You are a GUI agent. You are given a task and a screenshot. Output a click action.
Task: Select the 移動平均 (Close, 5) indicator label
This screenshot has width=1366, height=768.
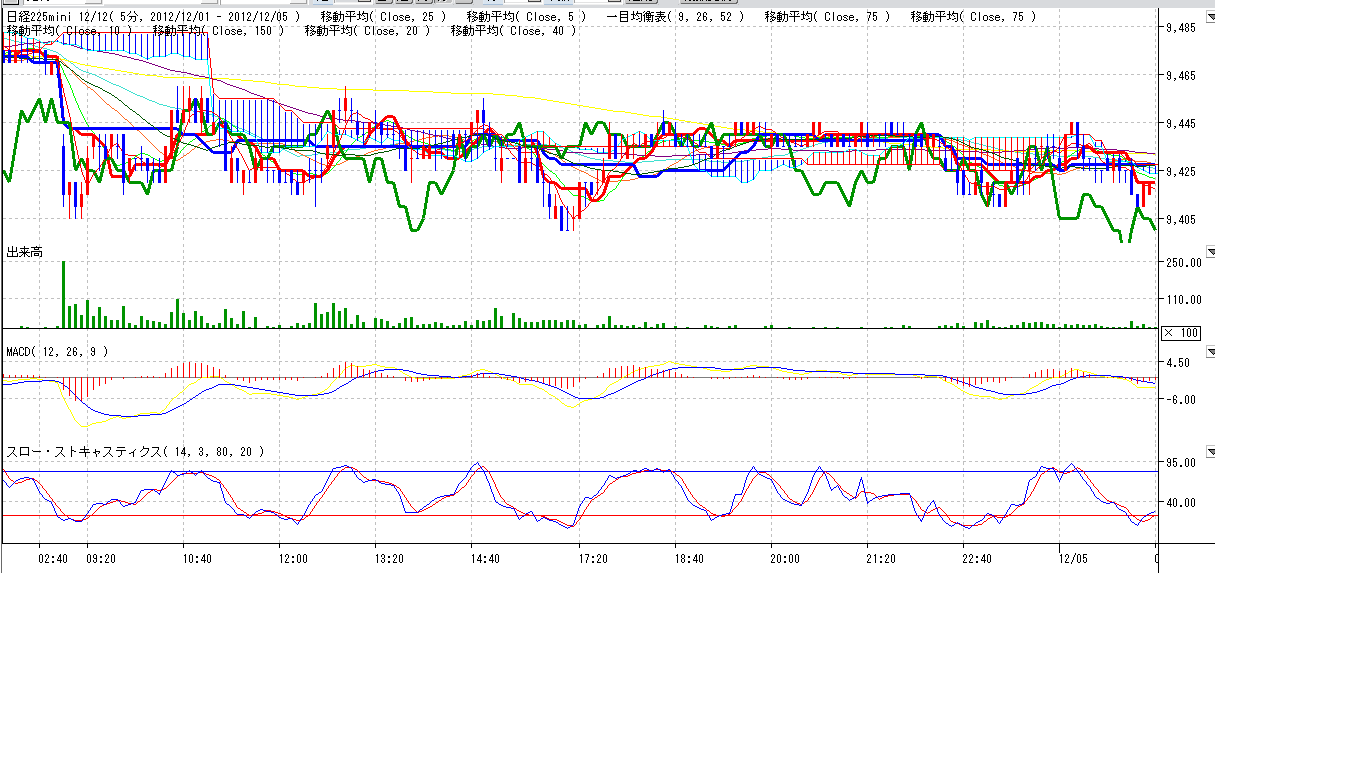coord(525,17)
